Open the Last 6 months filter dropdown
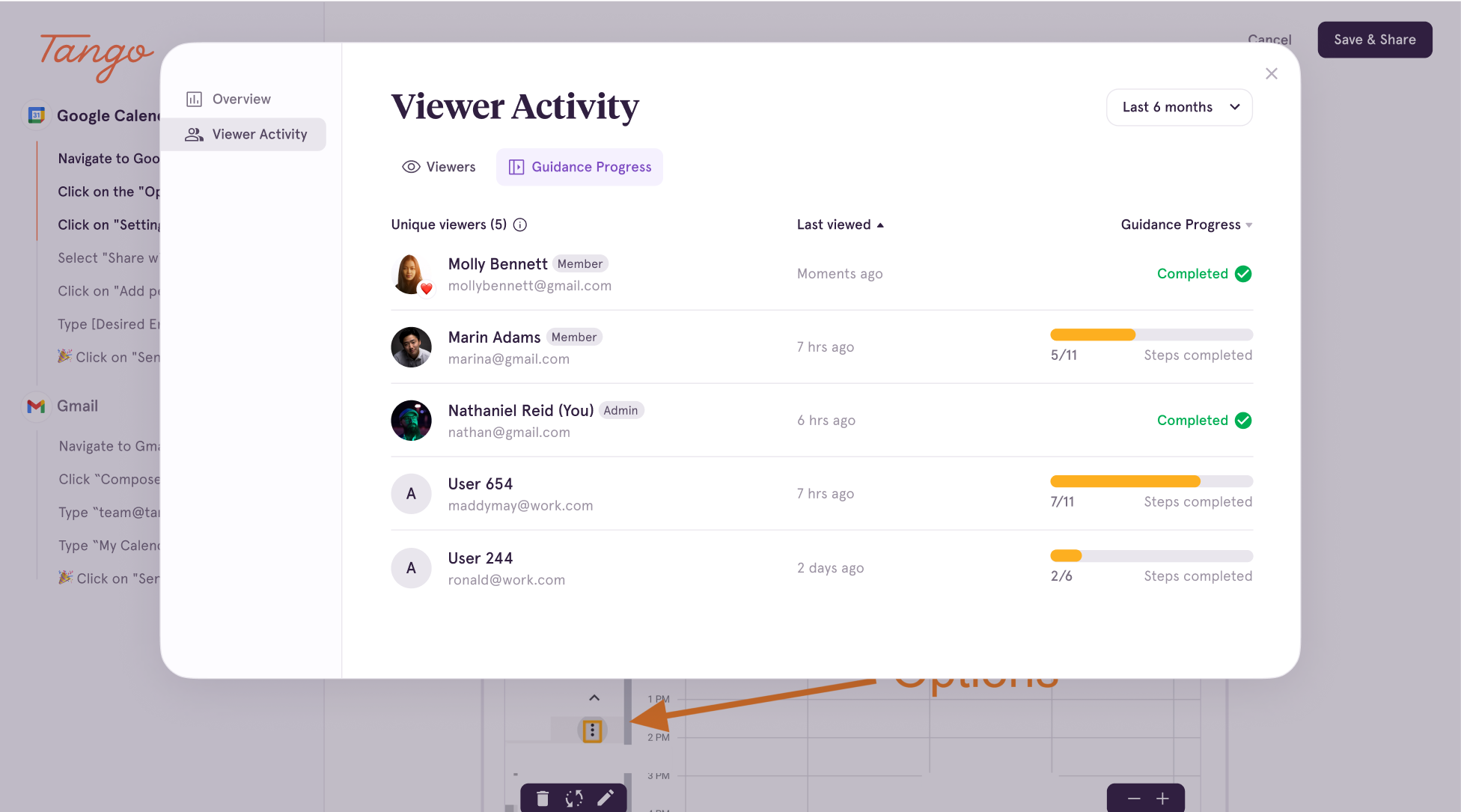Screen dimensions: 1461x812 1179,107
